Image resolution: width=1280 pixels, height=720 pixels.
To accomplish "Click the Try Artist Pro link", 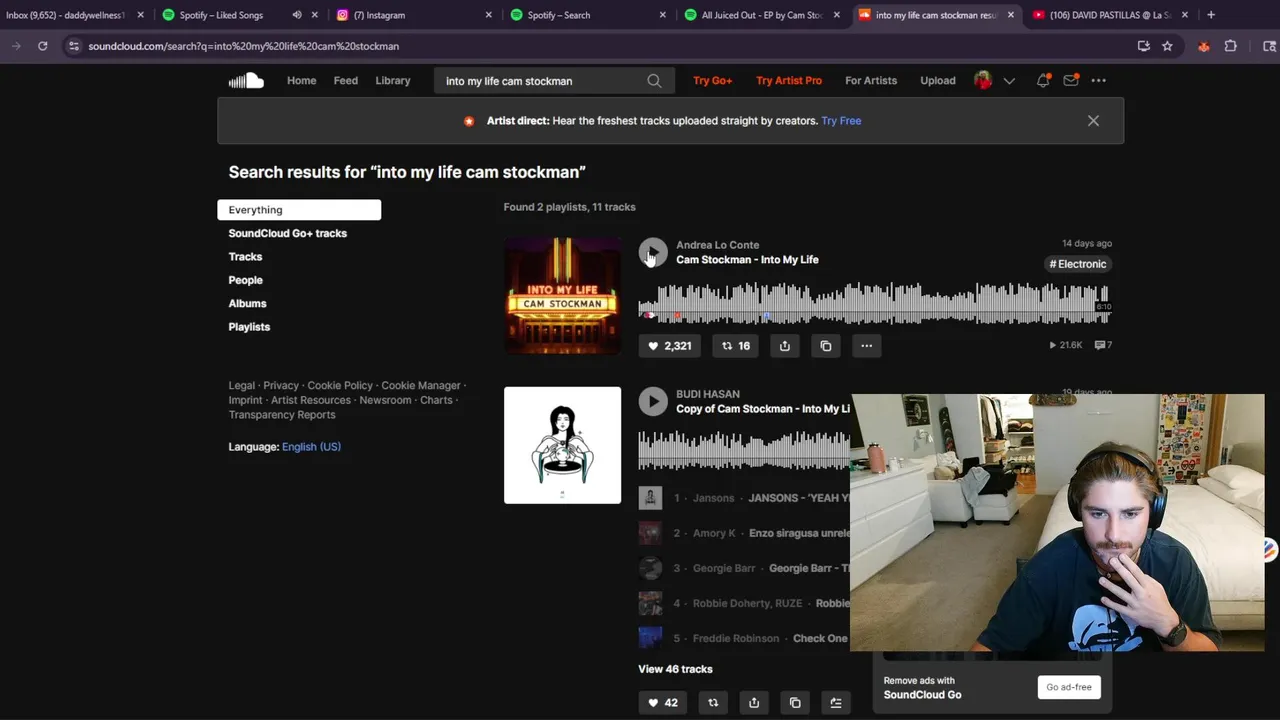I will click(x=789, y=81).
